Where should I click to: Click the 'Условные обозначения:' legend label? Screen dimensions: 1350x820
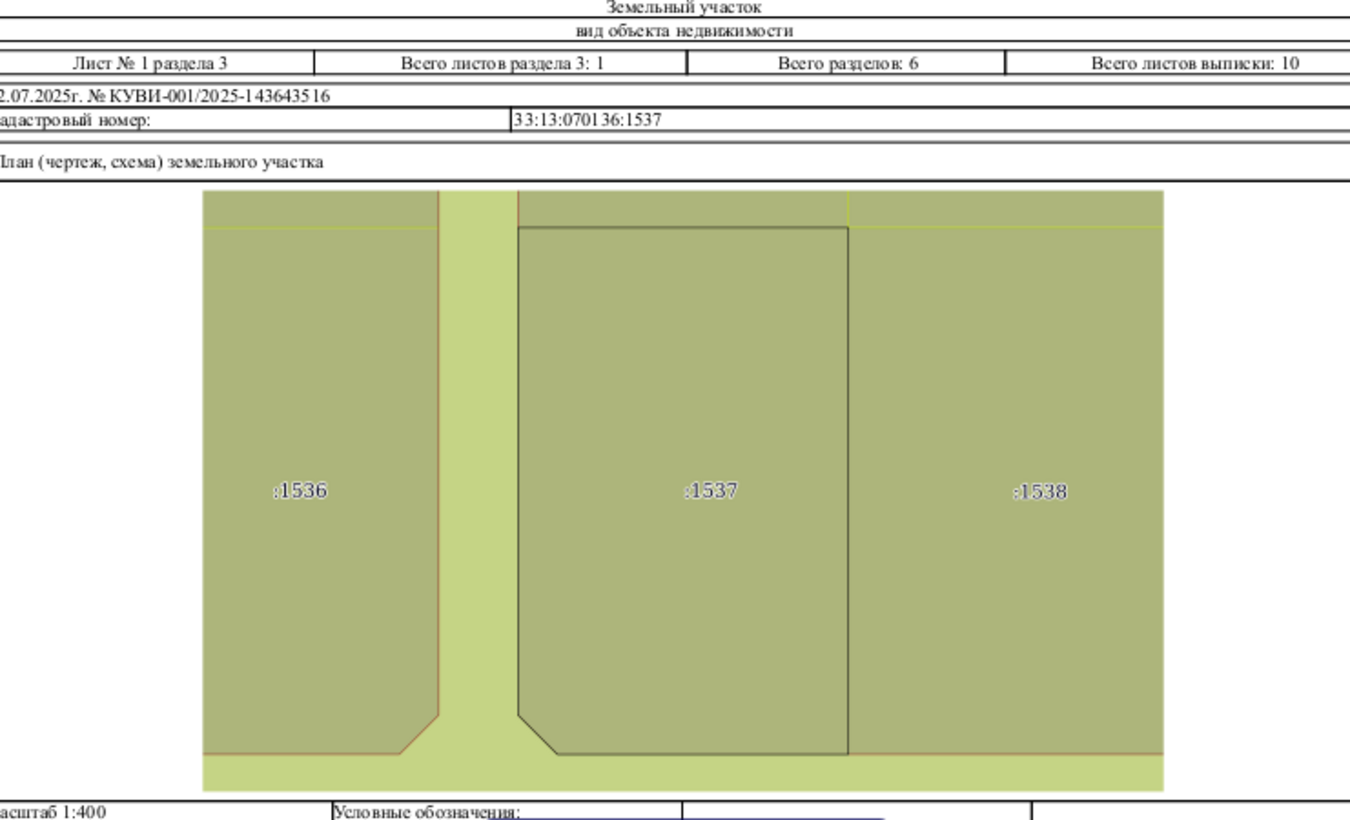pyautogui.click(x=427, y=812)
